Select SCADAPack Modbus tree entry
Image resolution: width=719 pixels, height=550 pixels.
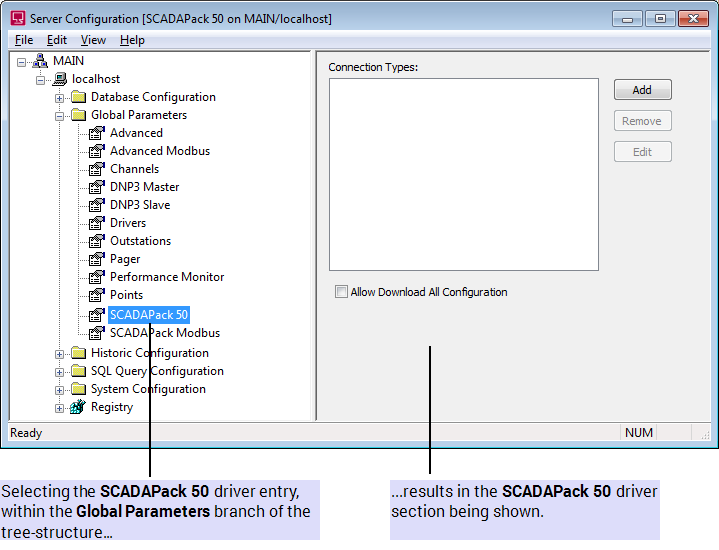tap(164, 333)
